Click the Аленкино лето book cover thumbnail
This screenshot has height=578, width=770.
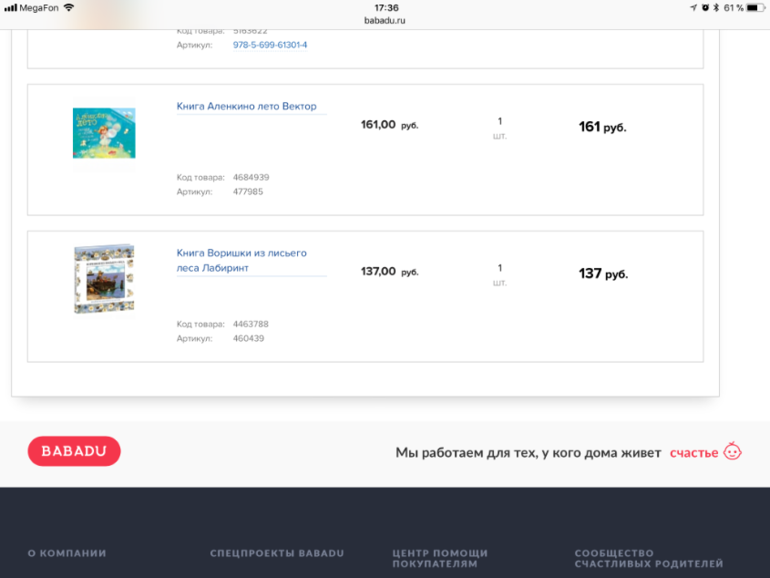coord(104,133)
